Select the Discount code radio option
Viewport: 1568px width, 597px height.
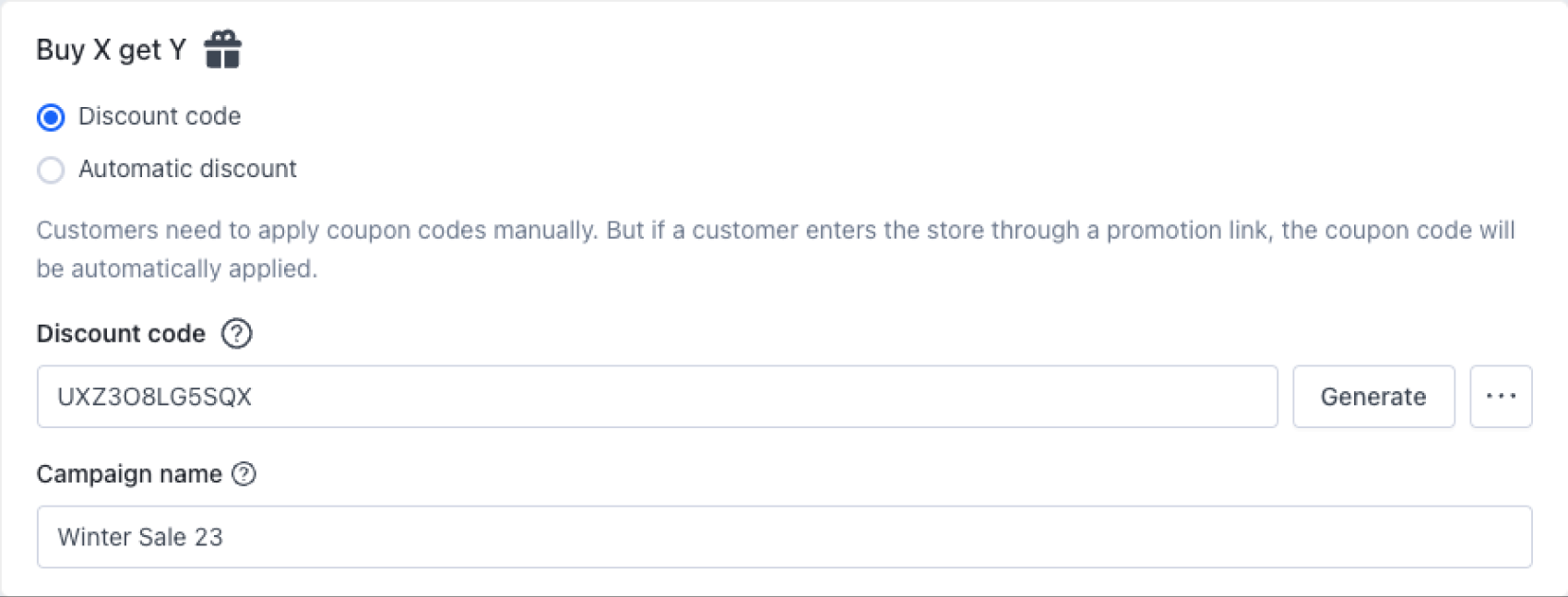tap(51, 117)
